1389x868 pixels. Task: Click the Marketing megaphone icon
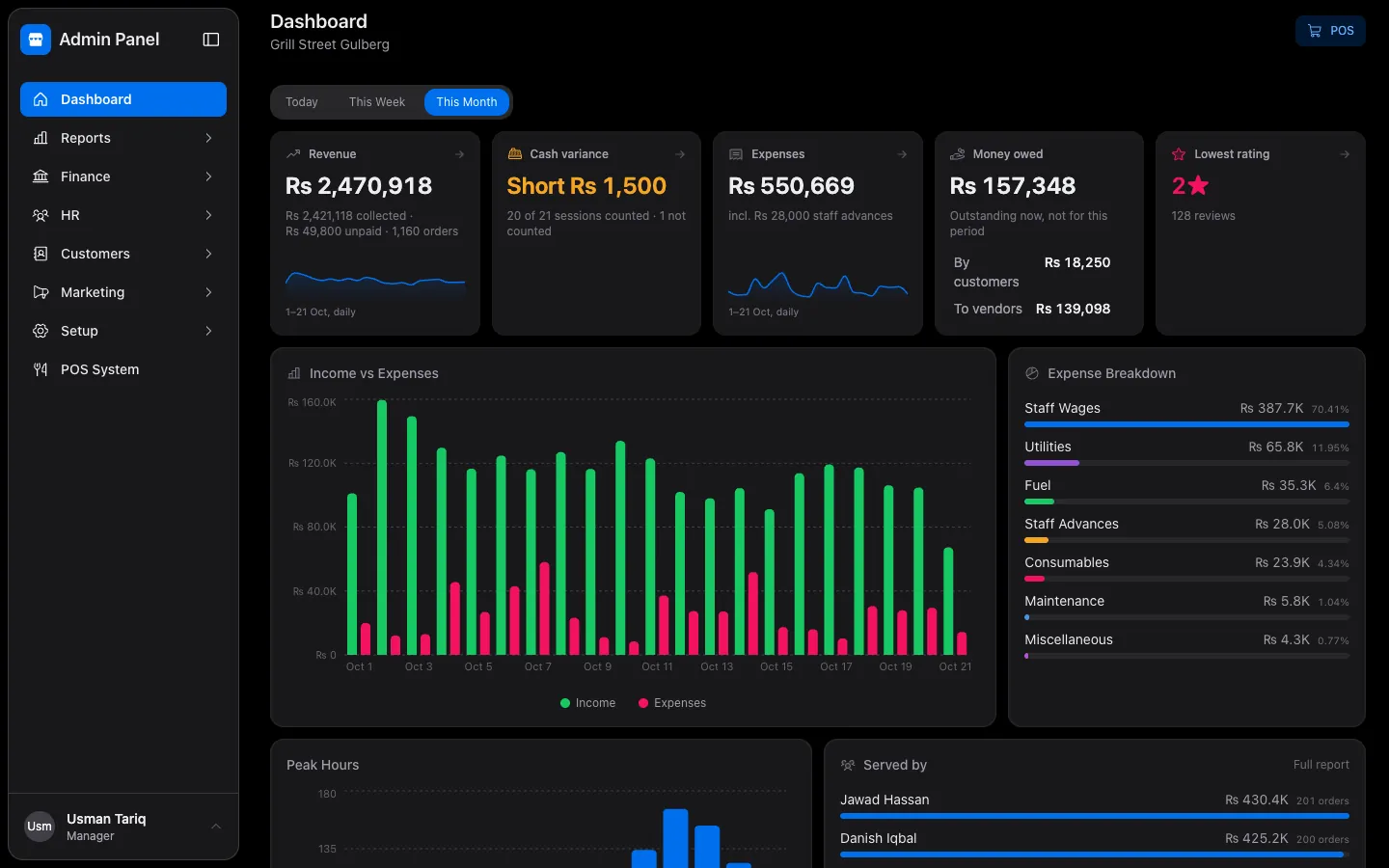(41, 292)
